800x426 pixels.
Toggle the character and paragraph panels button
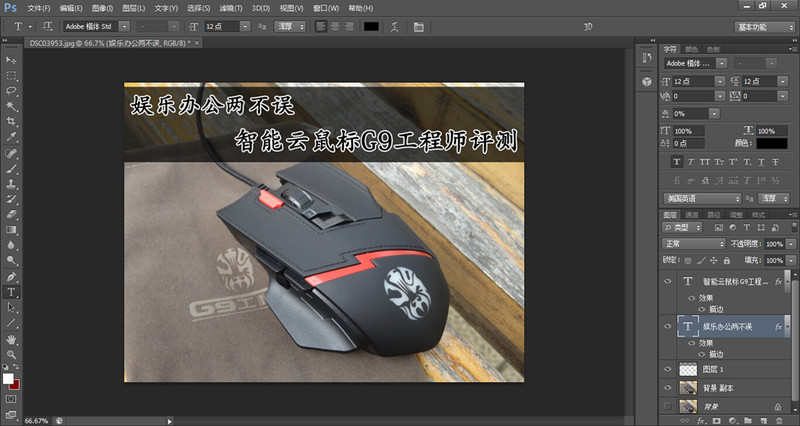tap(418, 27)
